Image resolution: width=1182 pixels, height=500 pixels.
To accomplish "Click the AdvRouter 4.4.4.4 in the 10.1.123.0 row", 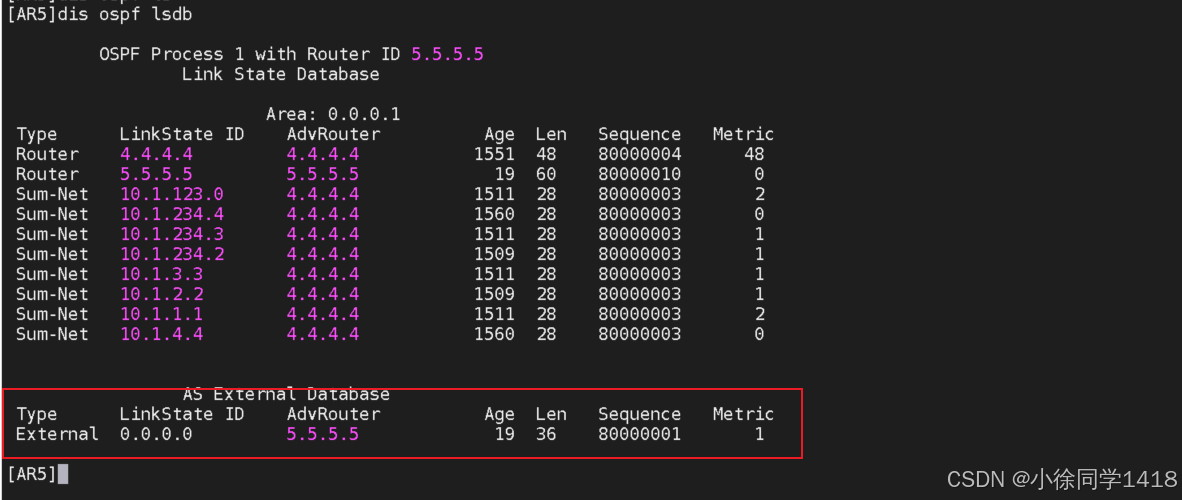I will 323,194.
